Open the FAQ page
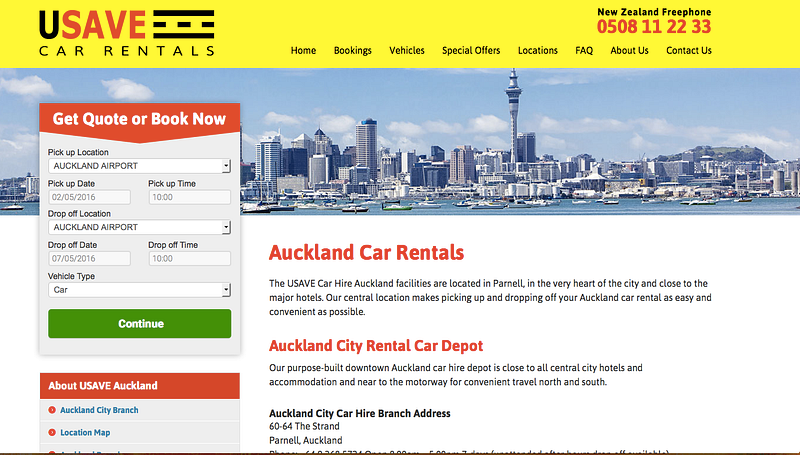800x455 pixels. [x=584, y=50]
